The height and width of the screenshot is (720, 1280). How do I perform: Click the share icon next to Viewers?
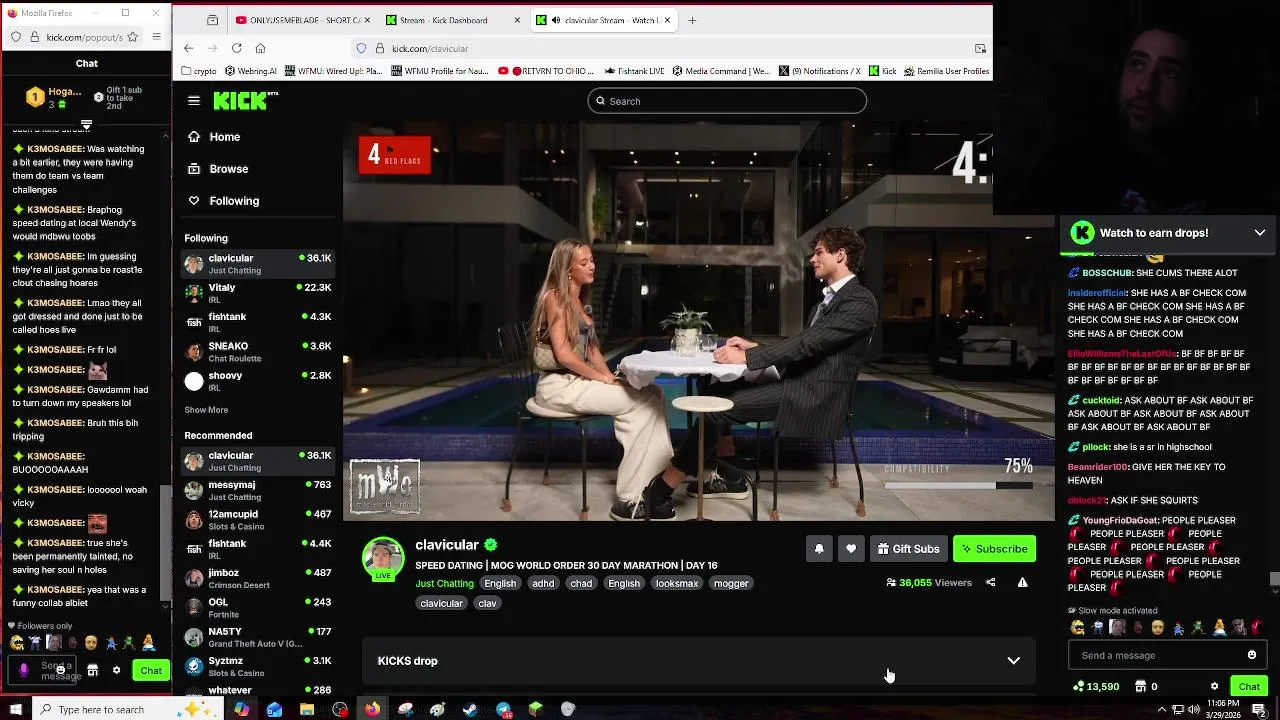tap(990, 582)
